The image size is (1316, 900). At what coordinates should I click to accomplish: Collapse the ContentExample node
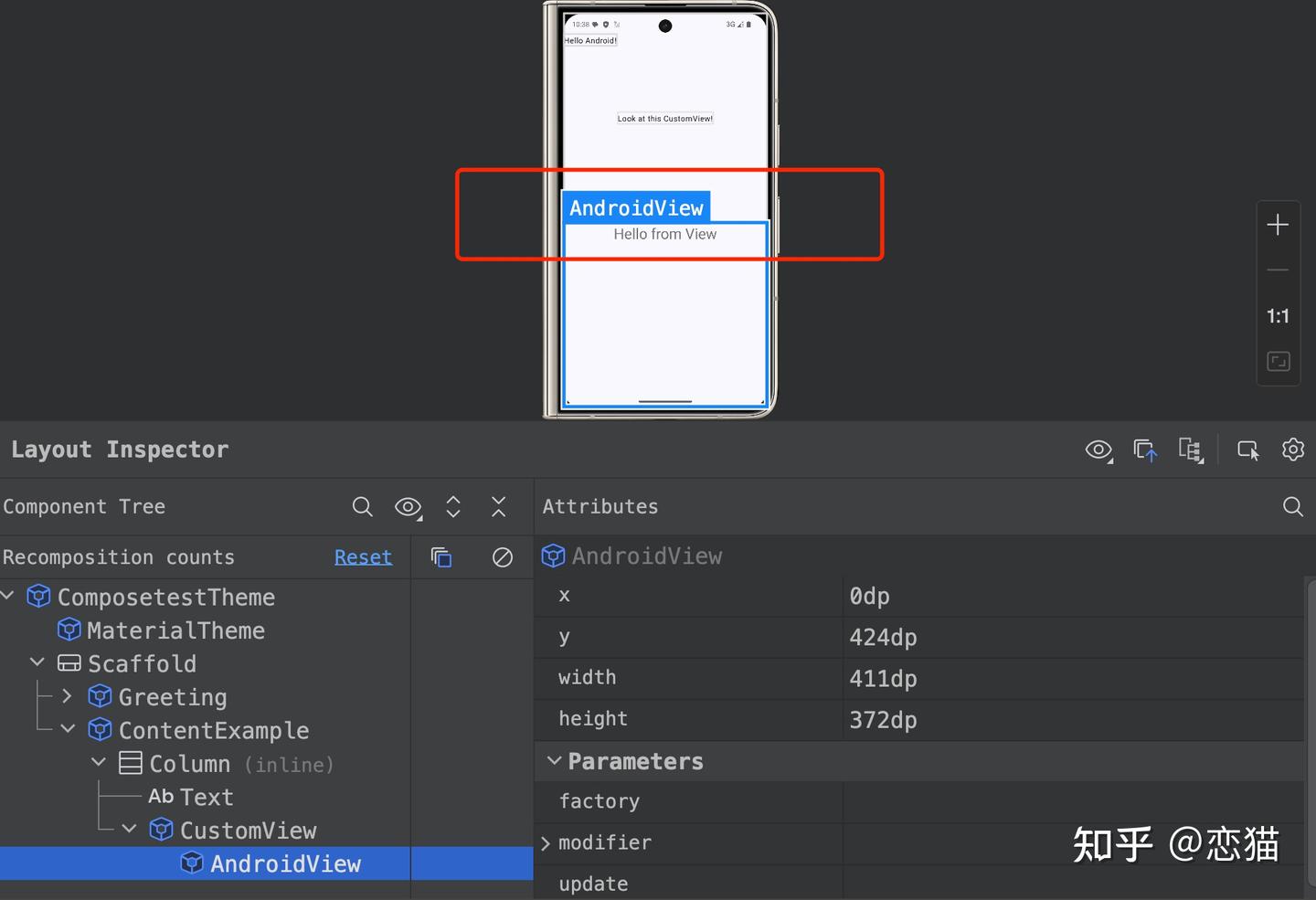[x=69, y=729]
